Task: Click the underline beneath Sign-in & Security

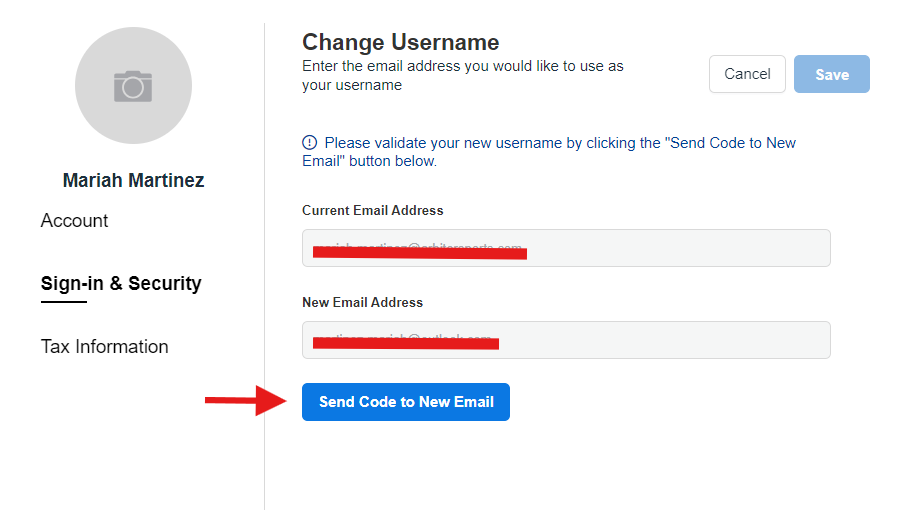Action: tap(64, 302)
